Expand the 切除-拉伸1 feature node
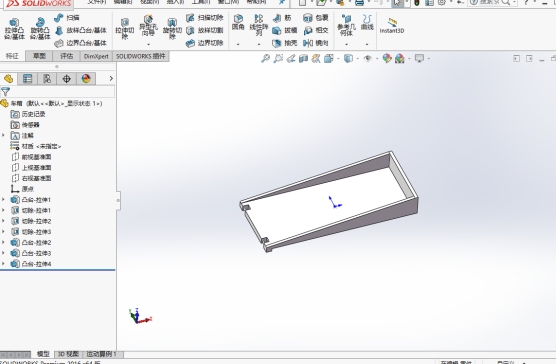Image resolution: width=556 pixels, height=364 pixels. (x=4, y=210)
